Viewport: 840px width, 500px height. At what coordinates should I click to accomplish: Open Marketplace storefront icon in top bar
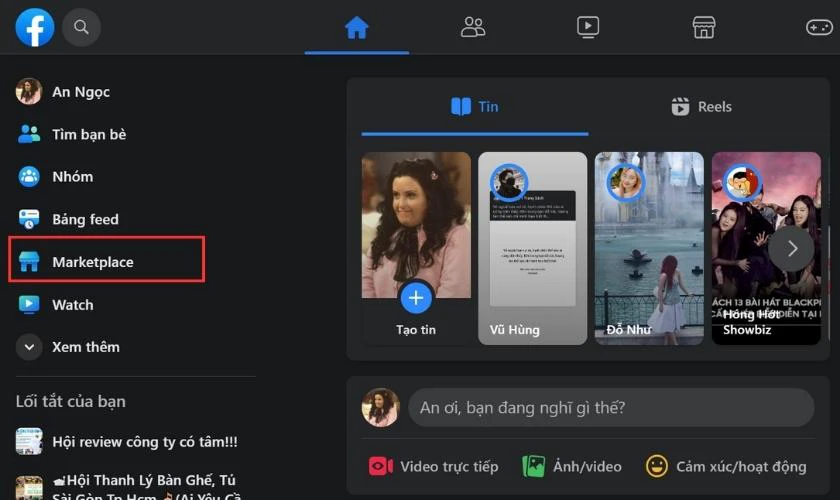tap(704, 27)
